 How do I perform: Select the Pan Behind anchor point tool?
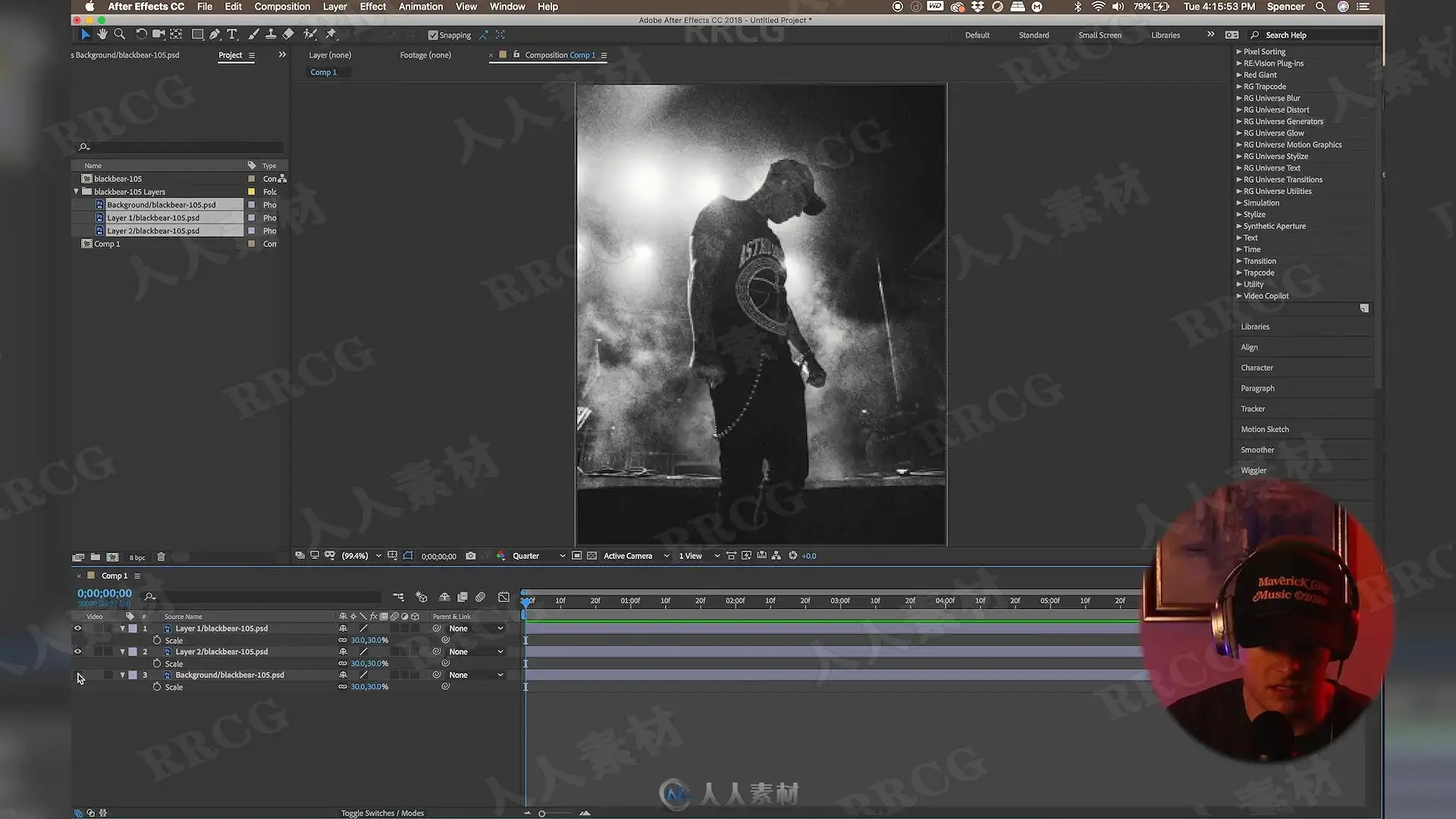176,34
